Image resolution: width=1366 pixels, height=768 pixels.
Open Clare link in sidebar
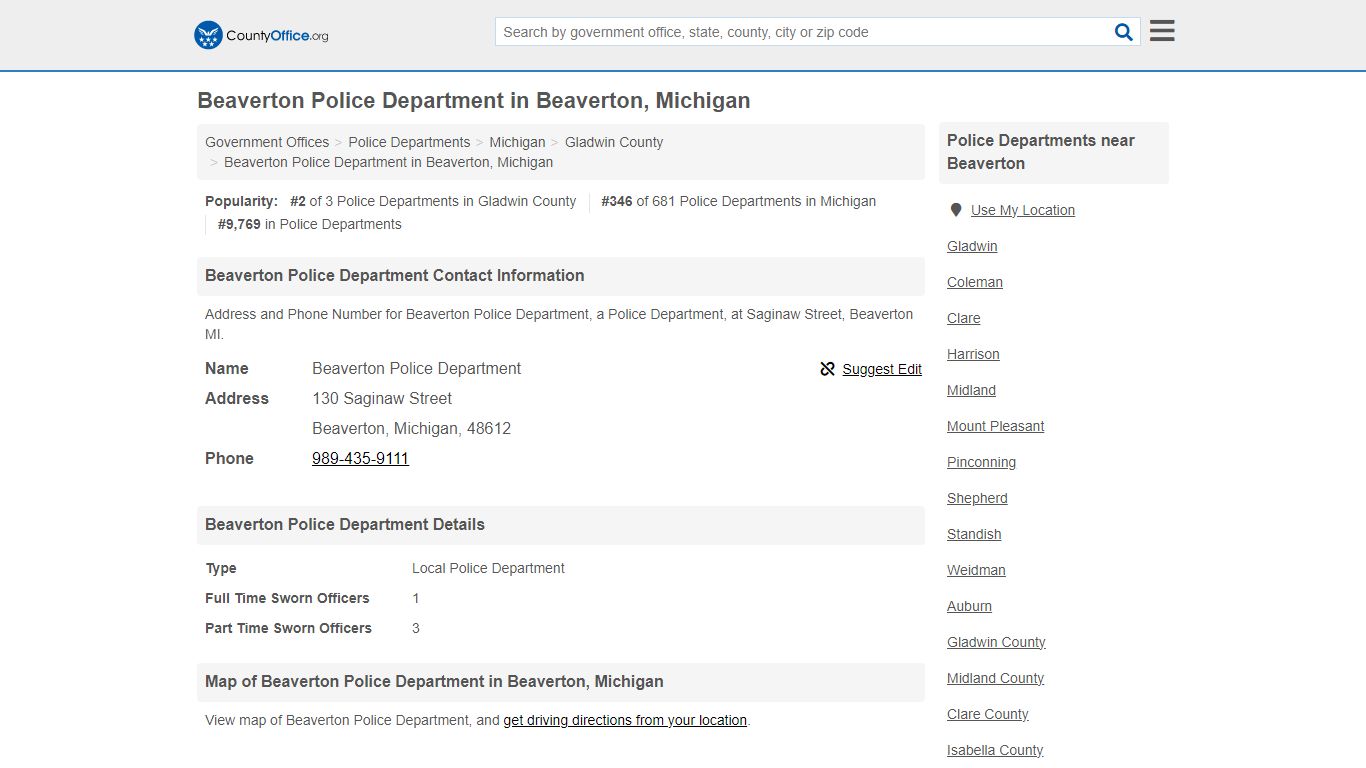pos(964,318)
